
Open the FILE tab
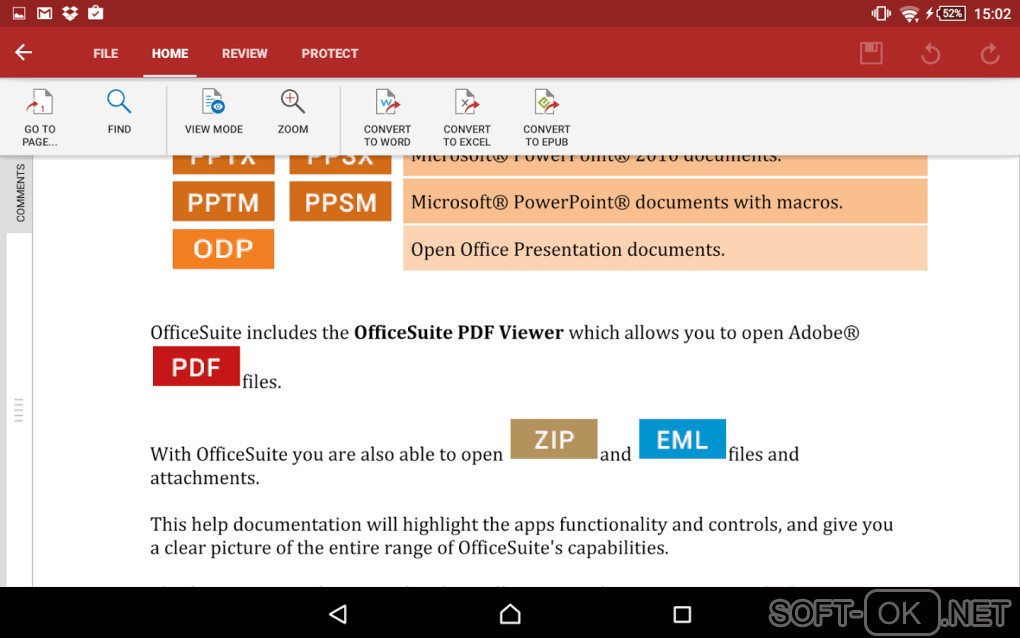[105, 53]
